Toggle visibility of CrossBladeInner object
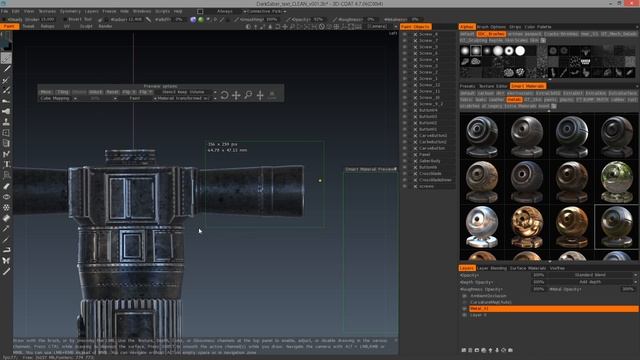This screenshot has height=360, width=640. [405, 180]
